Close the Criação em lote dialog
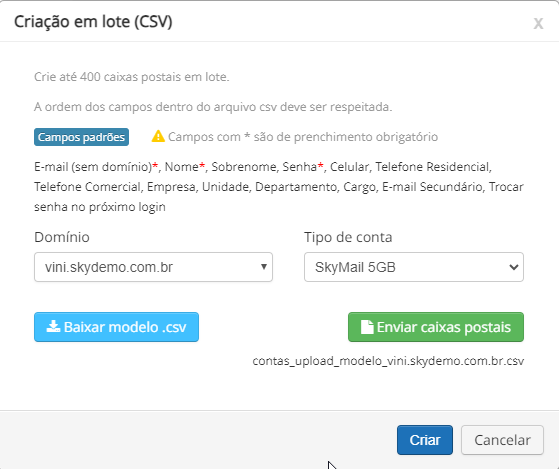 [x=538, y=24]
